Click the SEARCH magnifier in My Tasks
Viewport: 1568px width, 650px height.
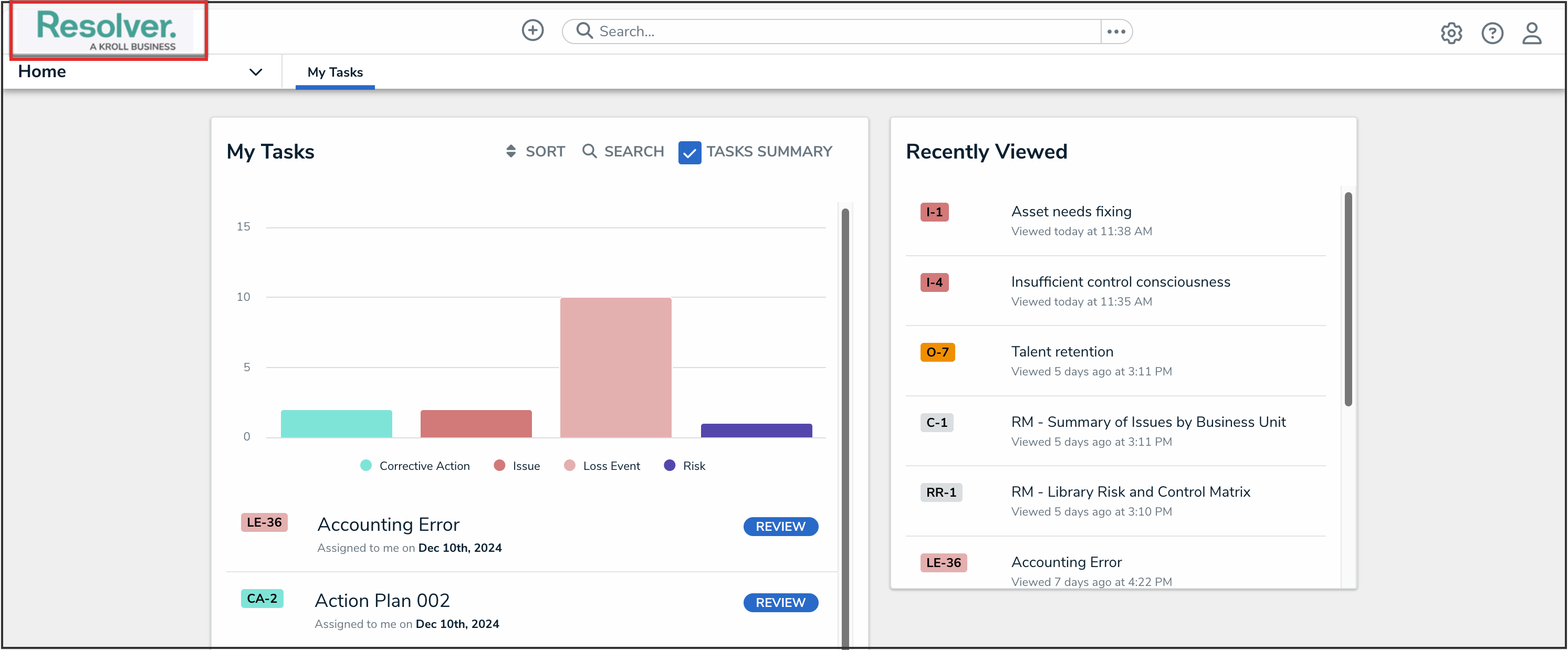[x=589, y=151]
